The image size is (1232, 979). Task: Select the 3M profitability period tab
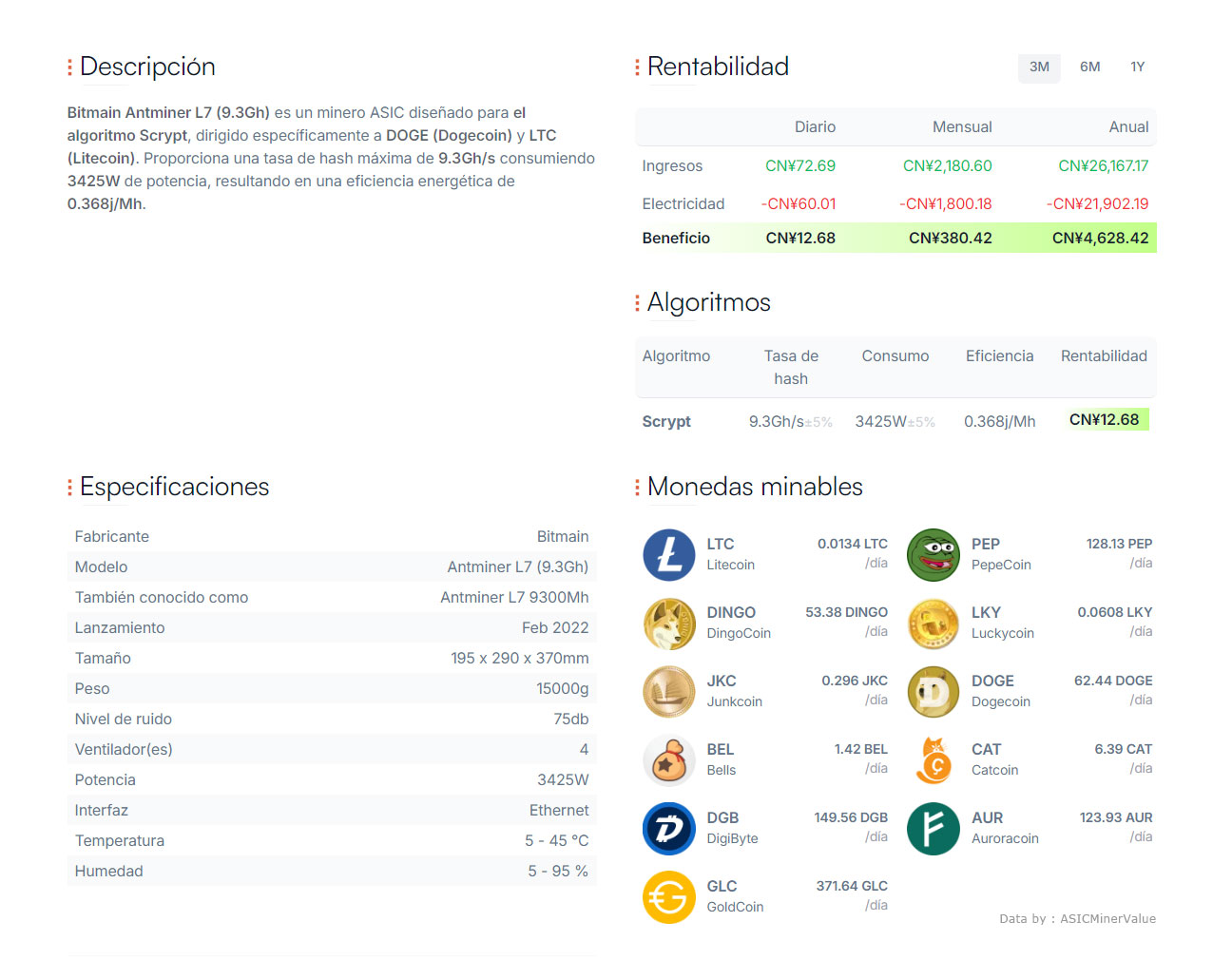pyautogui.click(x=1039, y=67)
